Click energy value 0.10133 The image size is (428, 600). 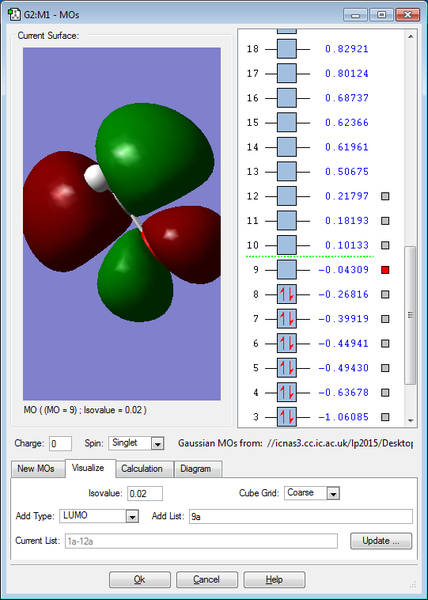click(x=347, y=245)
